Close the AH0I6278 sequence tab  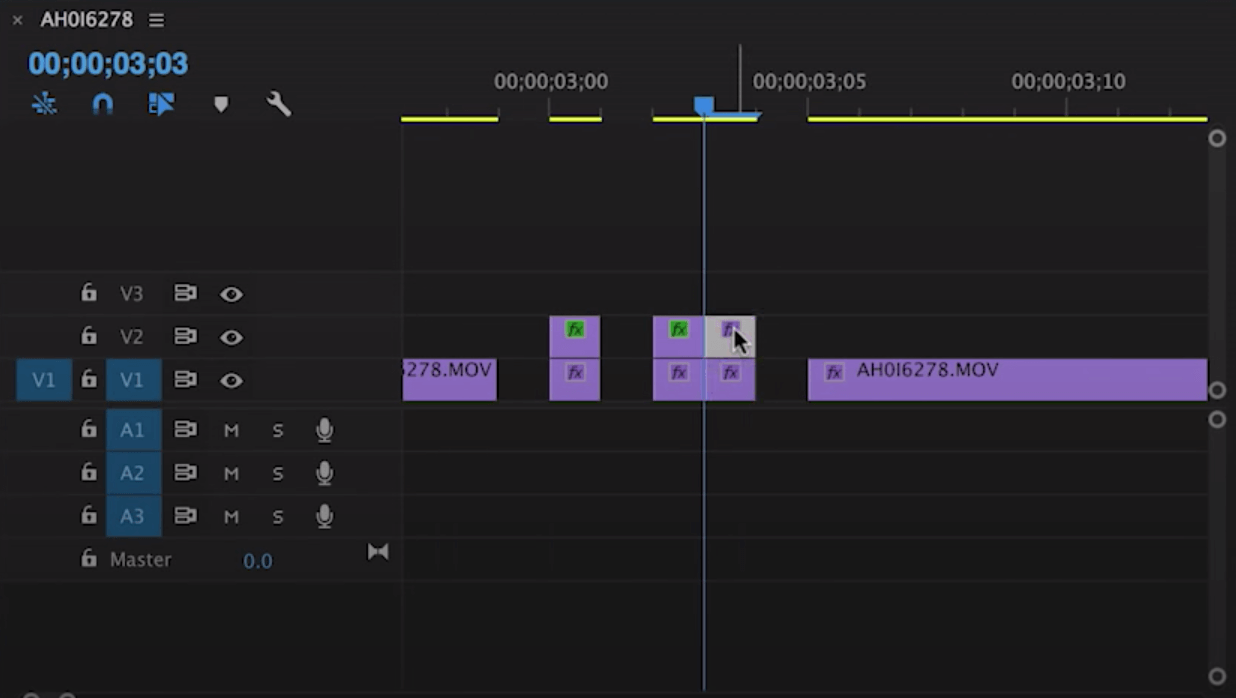17,20
